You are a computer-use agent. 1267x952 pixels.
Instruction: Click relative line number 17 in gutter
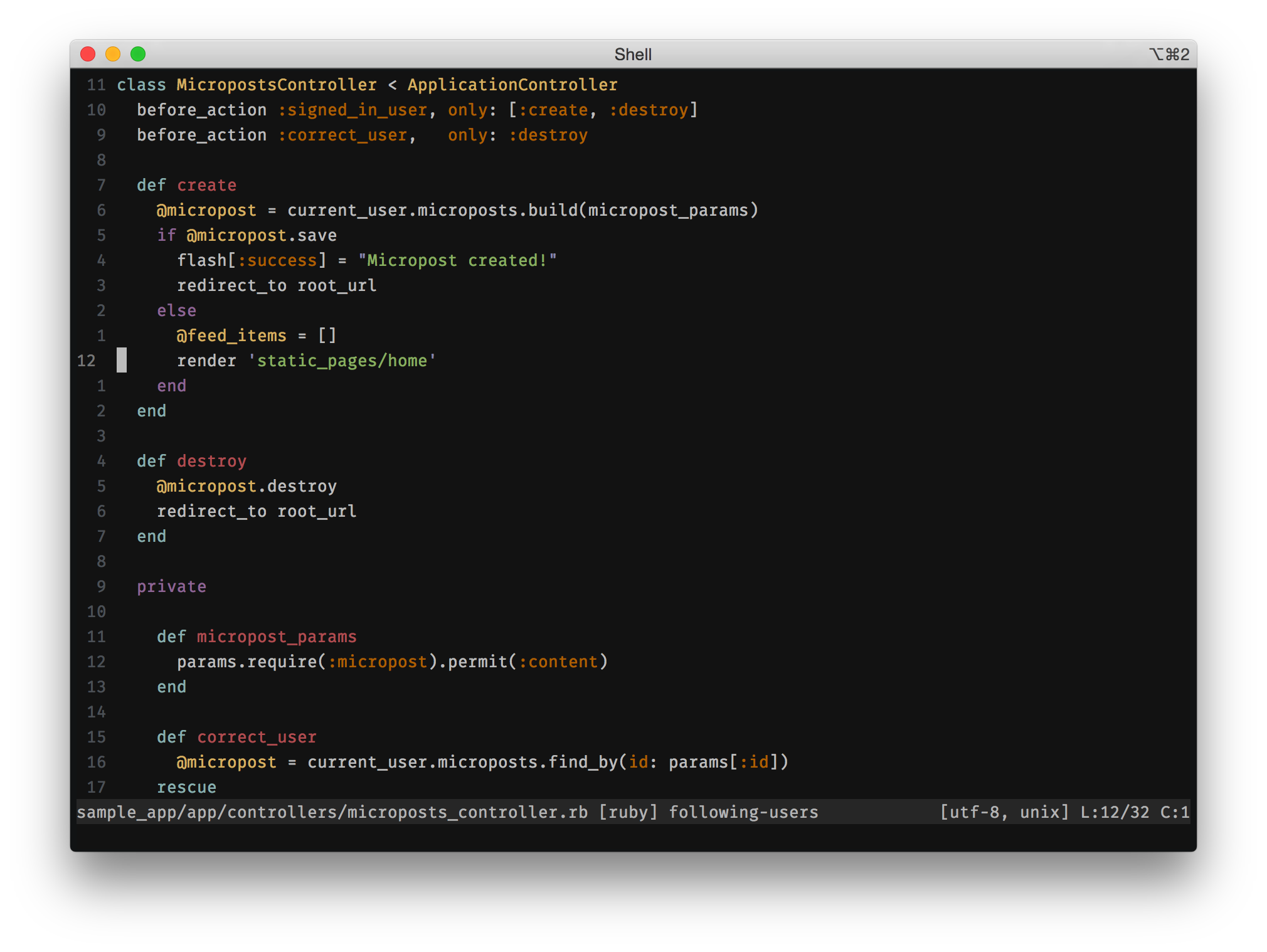(96, 787)
